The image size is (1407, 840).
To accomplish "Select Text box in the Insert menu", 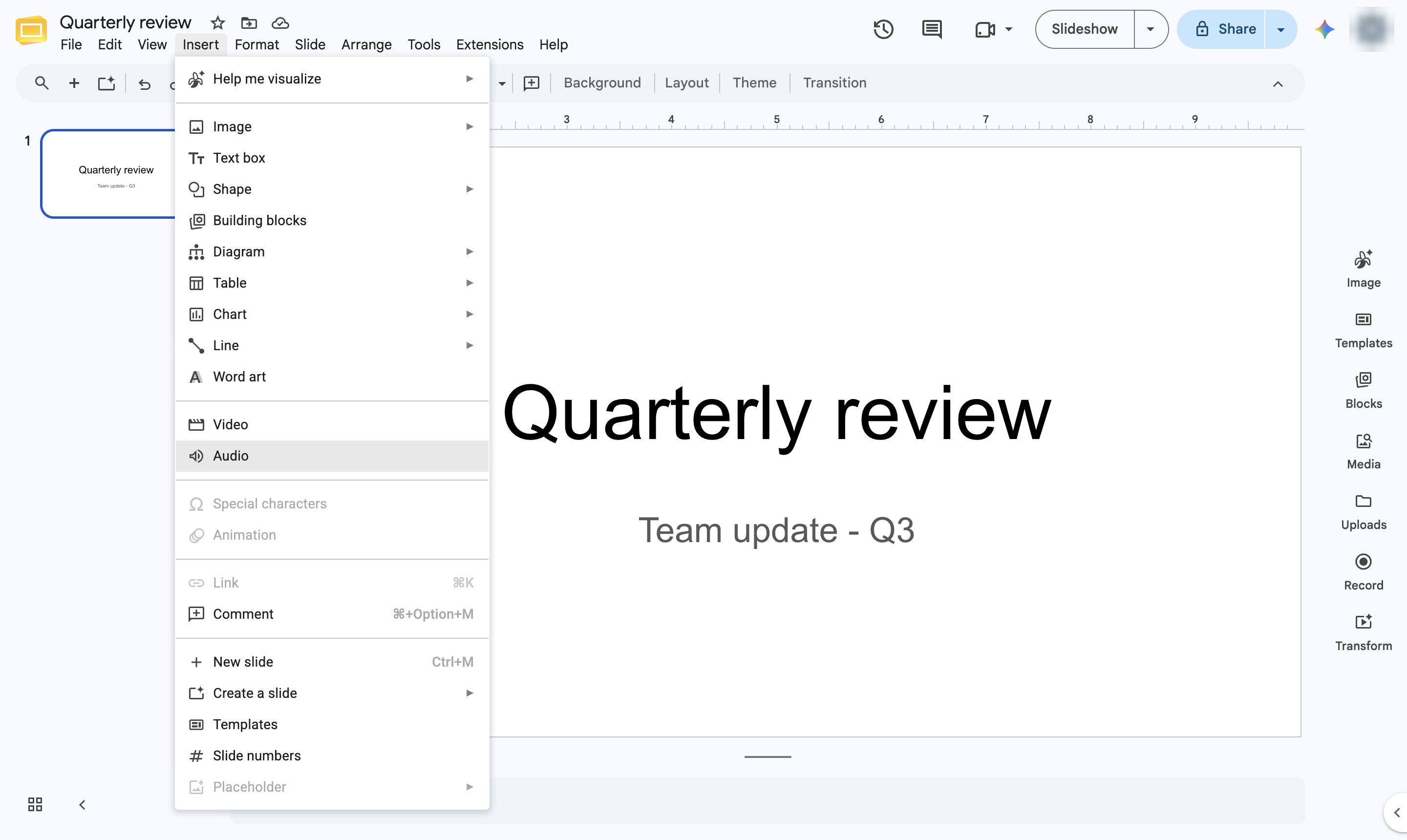I will [332, 158].
